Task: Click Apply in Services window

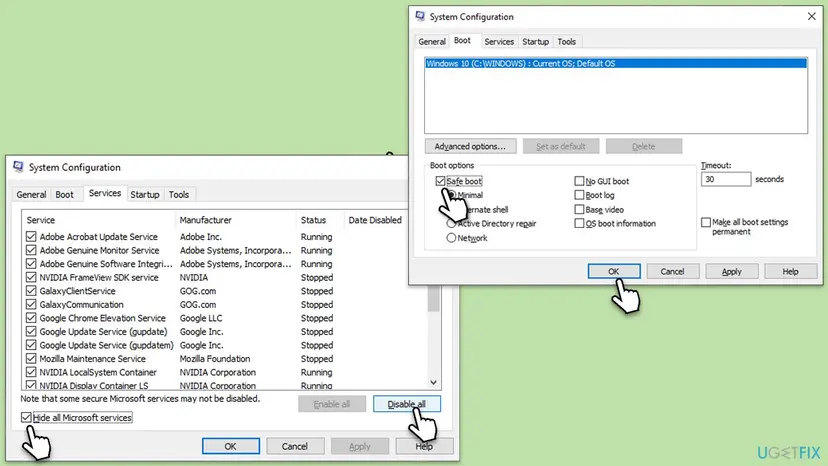Action: pos(360,446)
